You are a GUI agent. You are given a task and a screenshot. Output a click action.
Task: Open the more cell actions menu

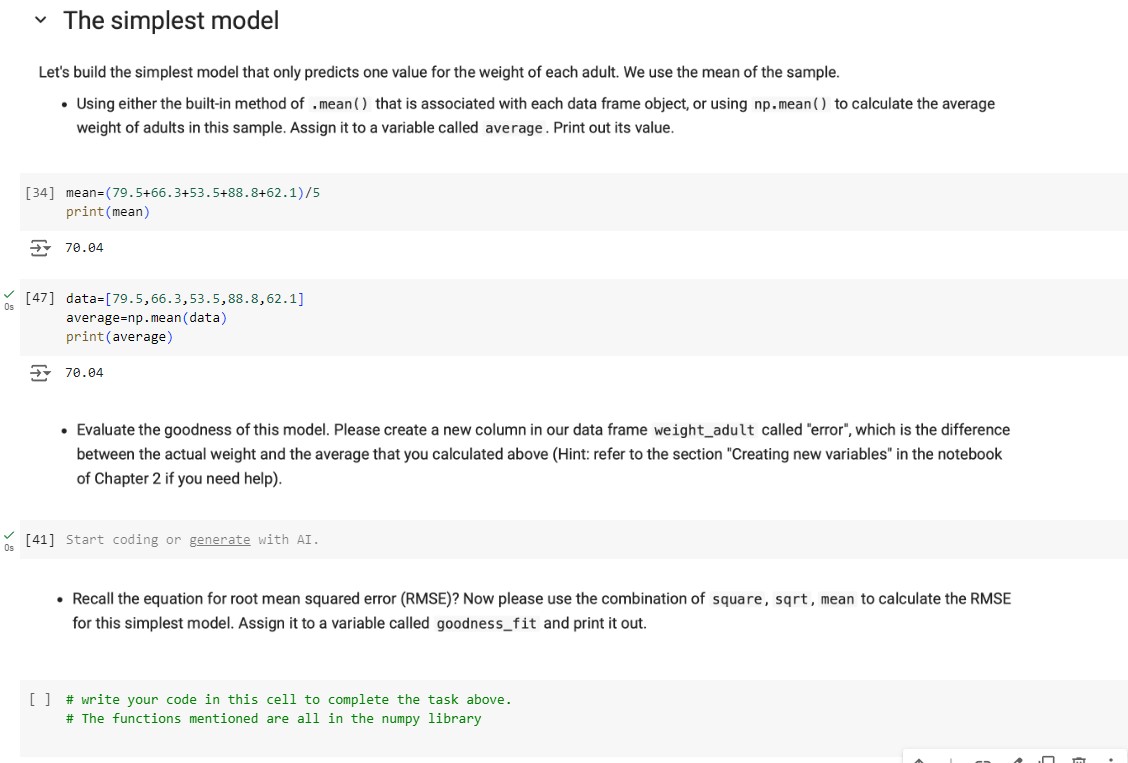pyautogui.click(x=1110, y=758)
